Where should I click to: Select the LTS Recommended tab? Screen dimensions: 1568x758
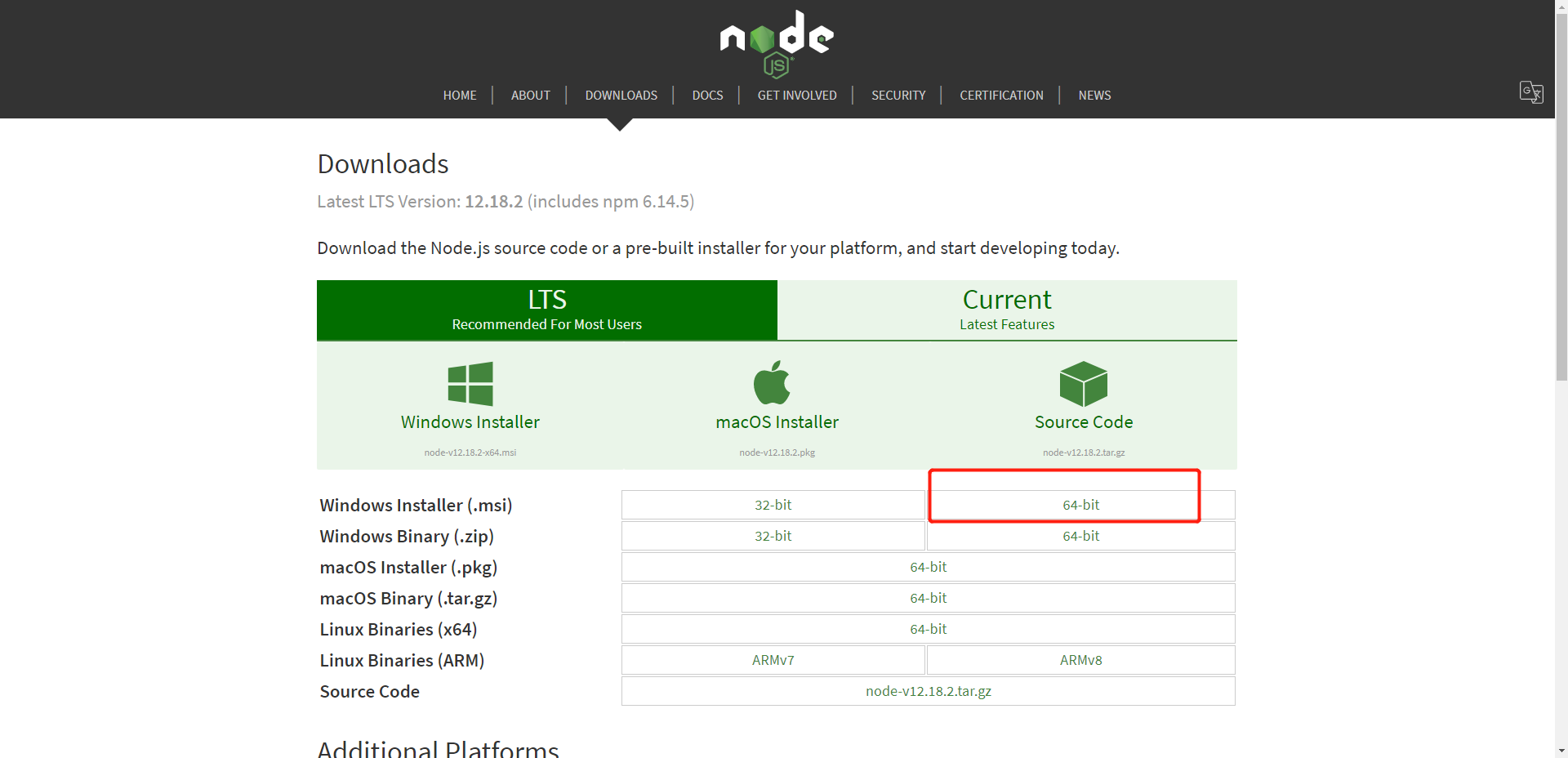[x=546, y=310]
